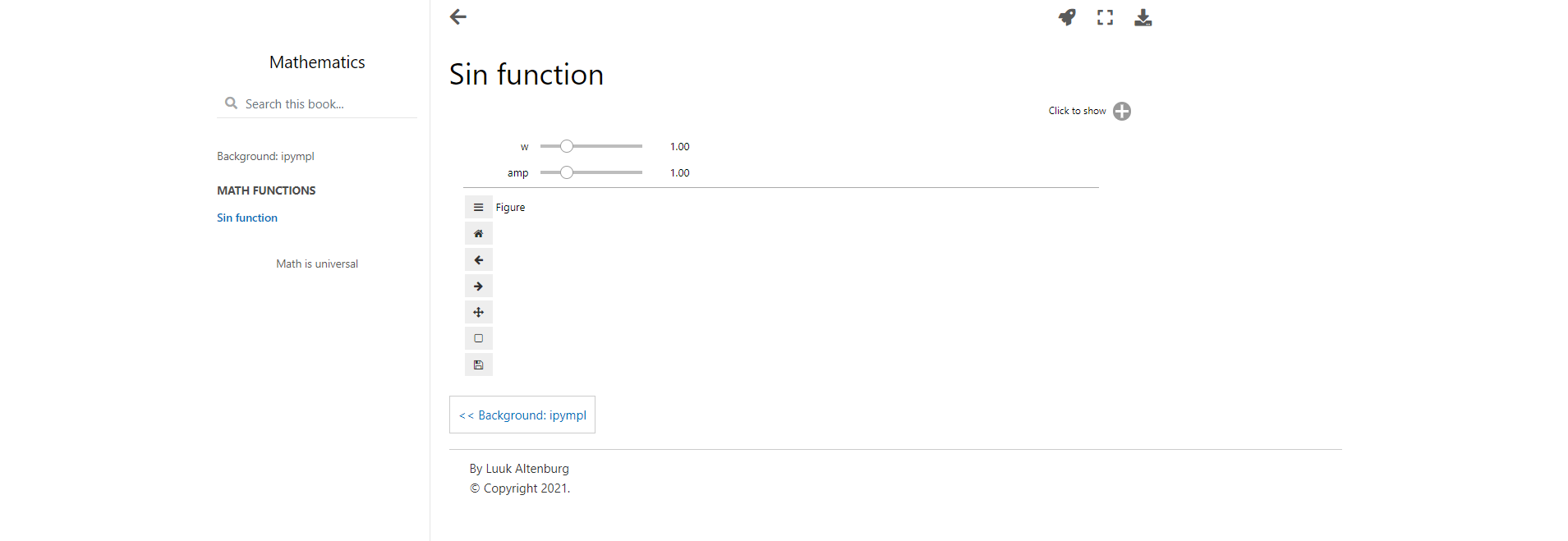This screenshot has height=541, width=1568.
Task: Click the download page icon
Action: pos(1143,16)
